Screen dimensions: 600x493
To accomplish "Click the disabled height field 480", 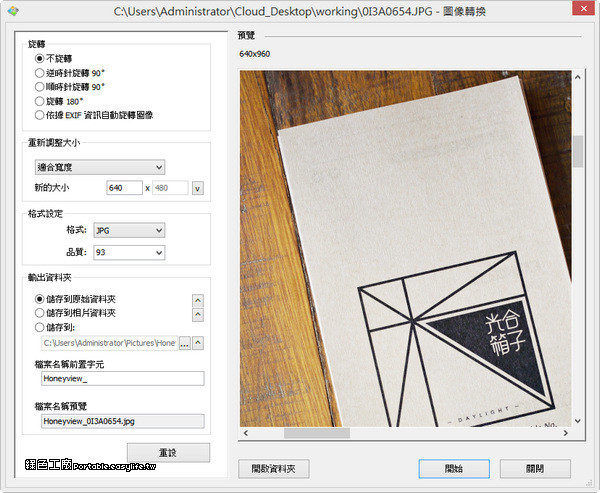I will coord(170,188).
